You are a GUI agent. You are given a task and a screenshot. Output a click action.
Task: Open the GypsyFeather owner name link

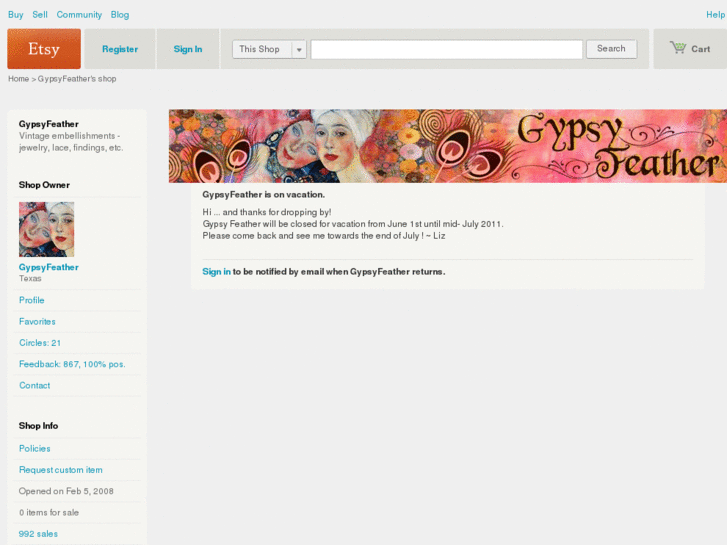tap(49, 267)
